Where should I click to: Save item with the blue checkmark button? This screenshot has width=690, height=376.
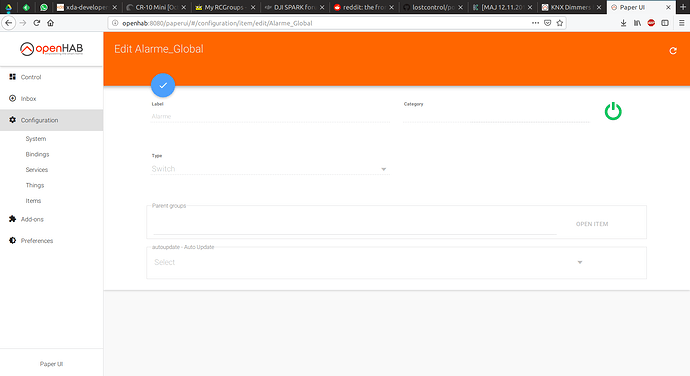pos(163,85)
